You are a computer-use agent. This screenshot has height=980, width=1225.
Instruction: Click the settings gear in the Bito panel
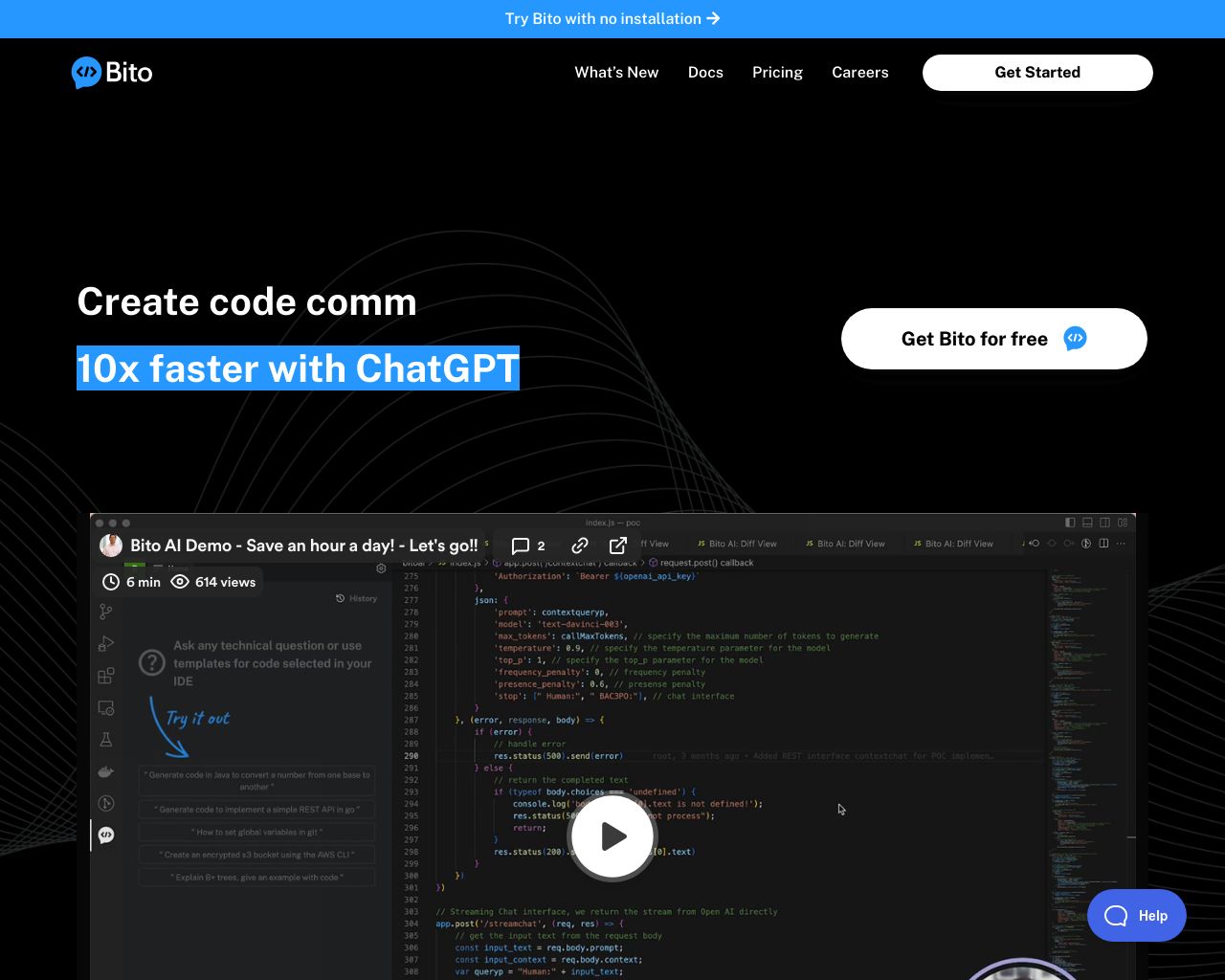(381, 568)
